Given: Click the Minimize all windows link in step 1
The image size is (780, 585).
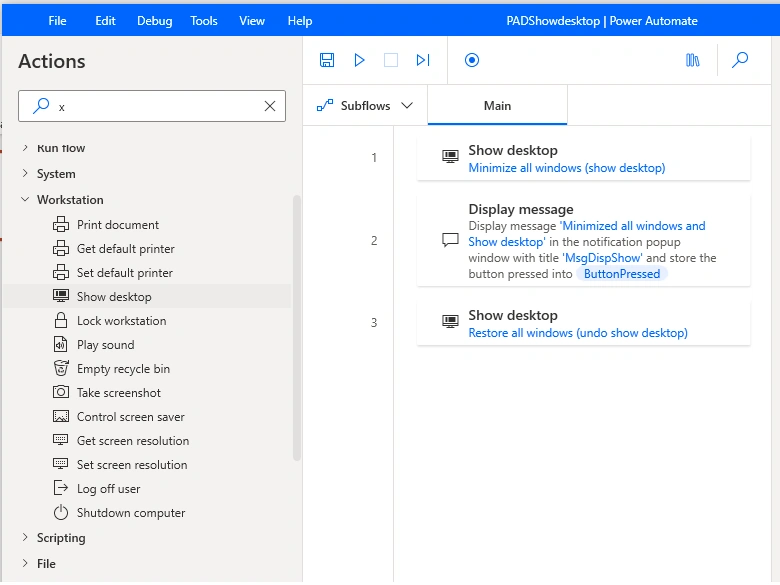Looking at the screenshot, I should (567, 168).
